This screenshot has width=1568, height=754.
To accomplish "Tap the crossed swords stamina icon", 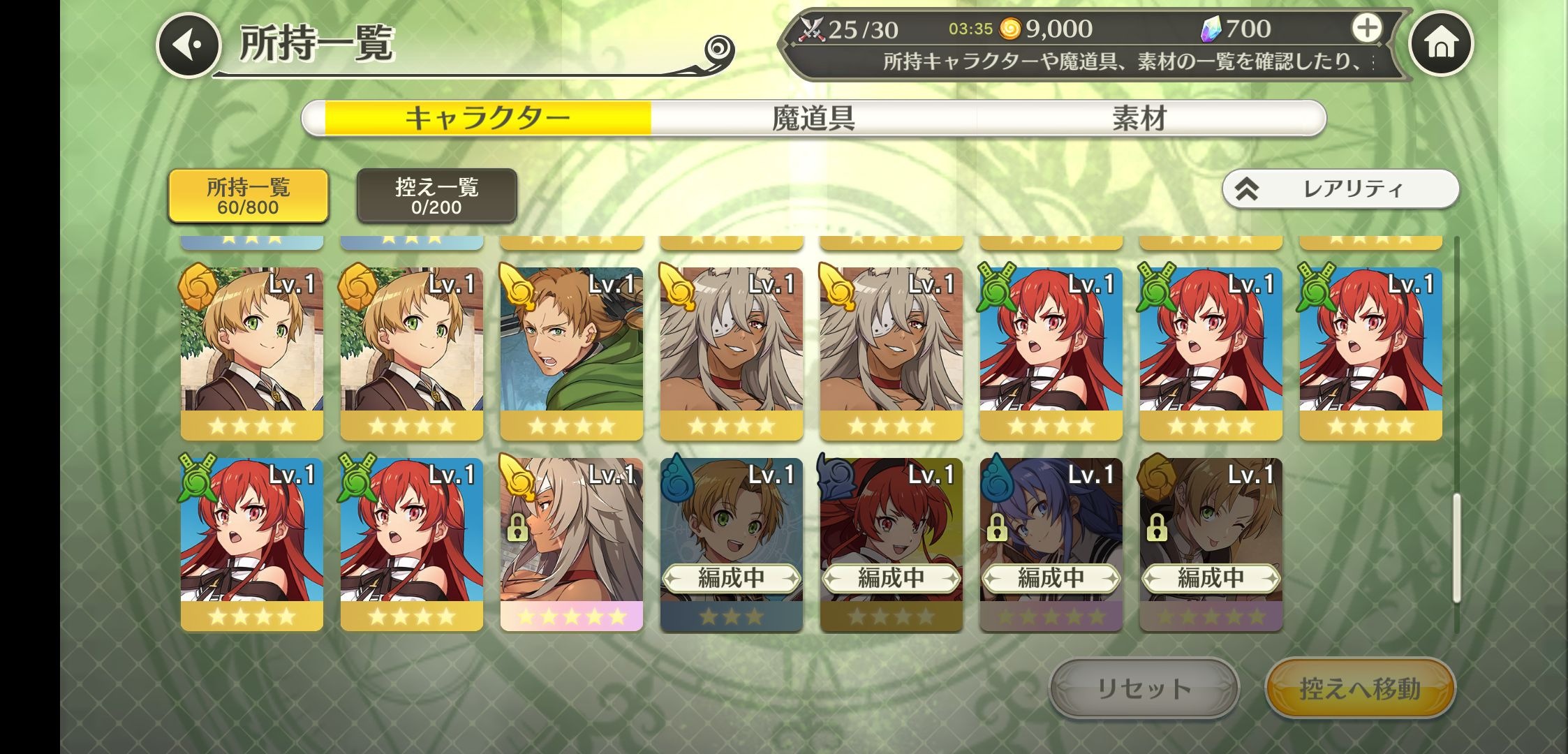I will 812,29.
